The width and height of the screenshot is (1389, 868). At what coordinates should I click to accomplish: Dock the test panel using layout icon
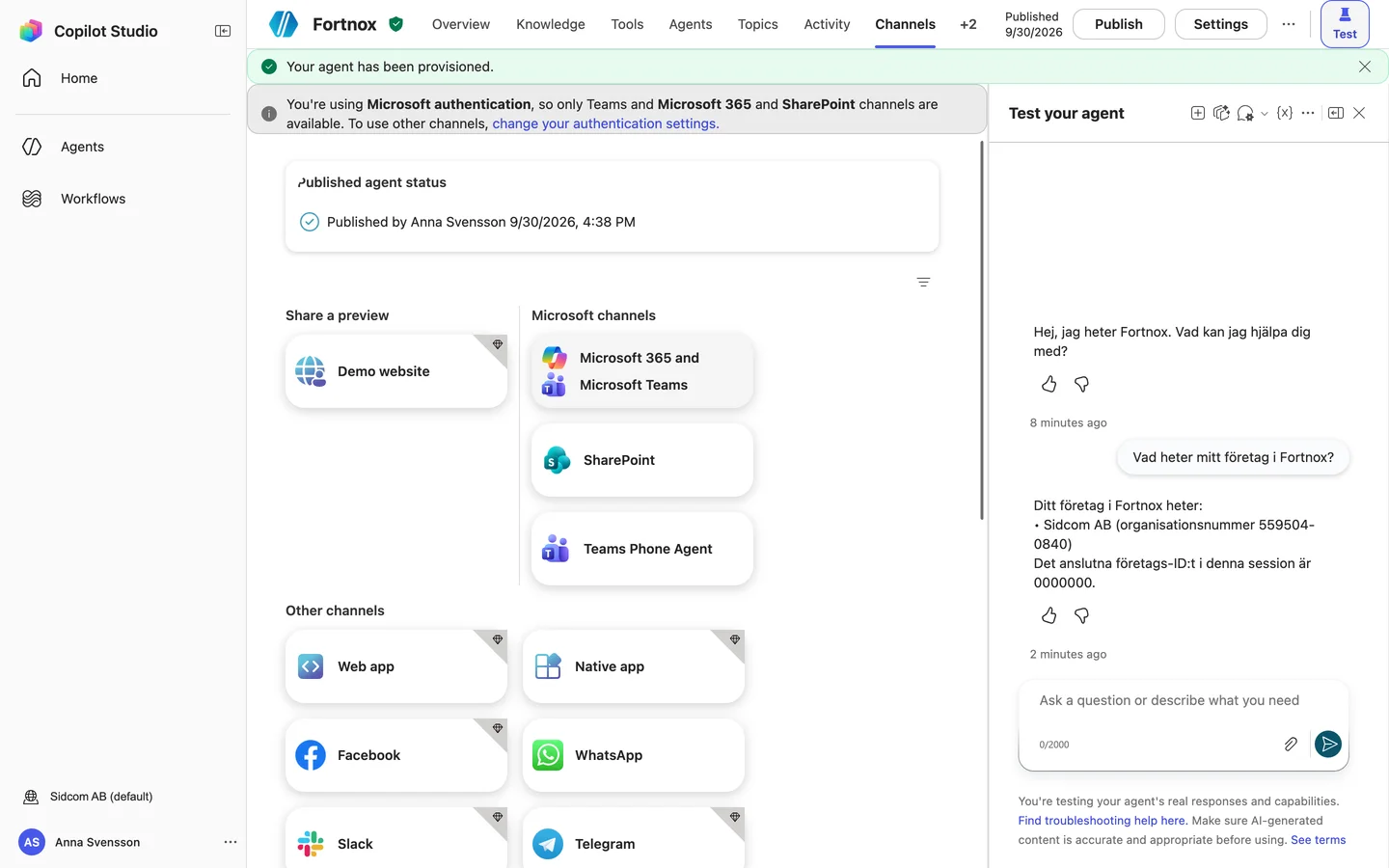(x=1336, y=113)
